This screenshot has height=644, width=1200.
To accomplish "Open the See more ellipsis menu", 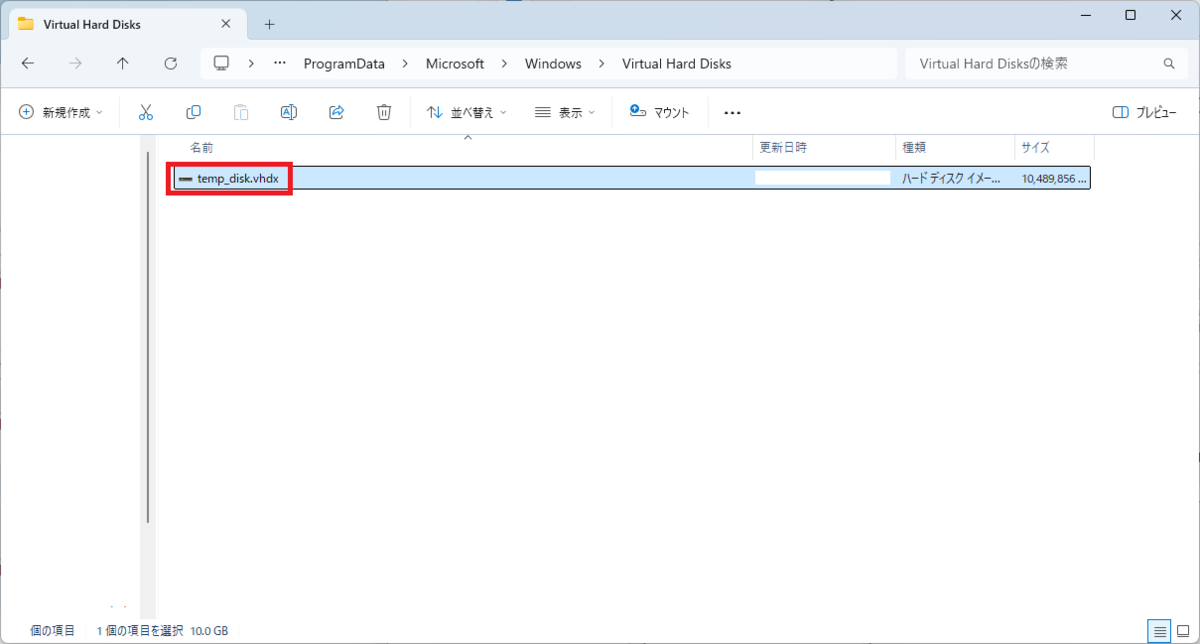I will click(732, 113).
